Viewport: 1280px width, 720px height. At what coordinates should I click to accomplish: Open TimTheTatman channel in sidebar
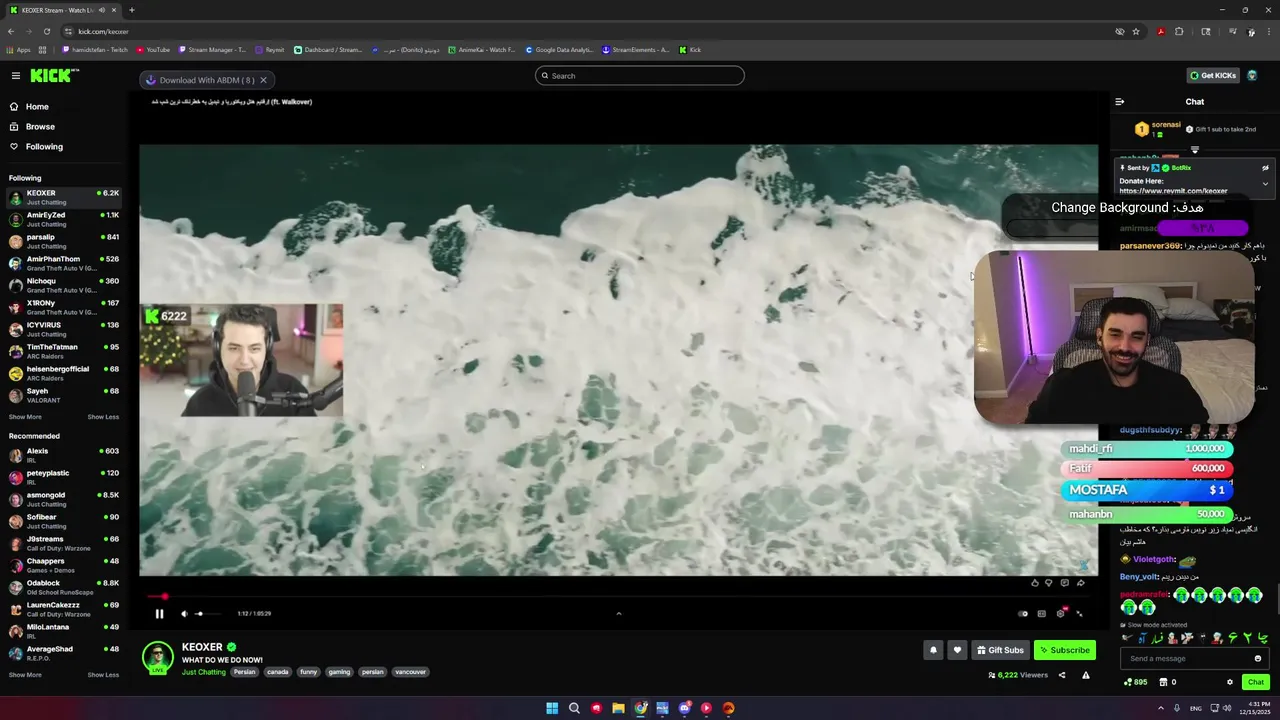pos(64,351)
